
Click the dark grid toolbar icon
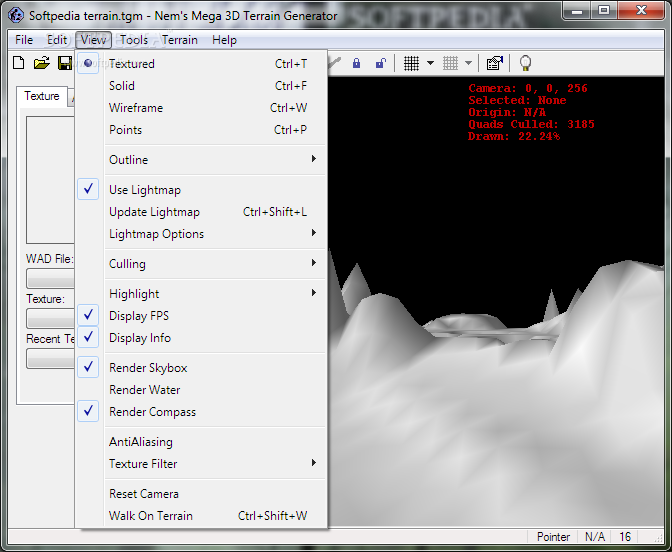click(x=411, y=63)
